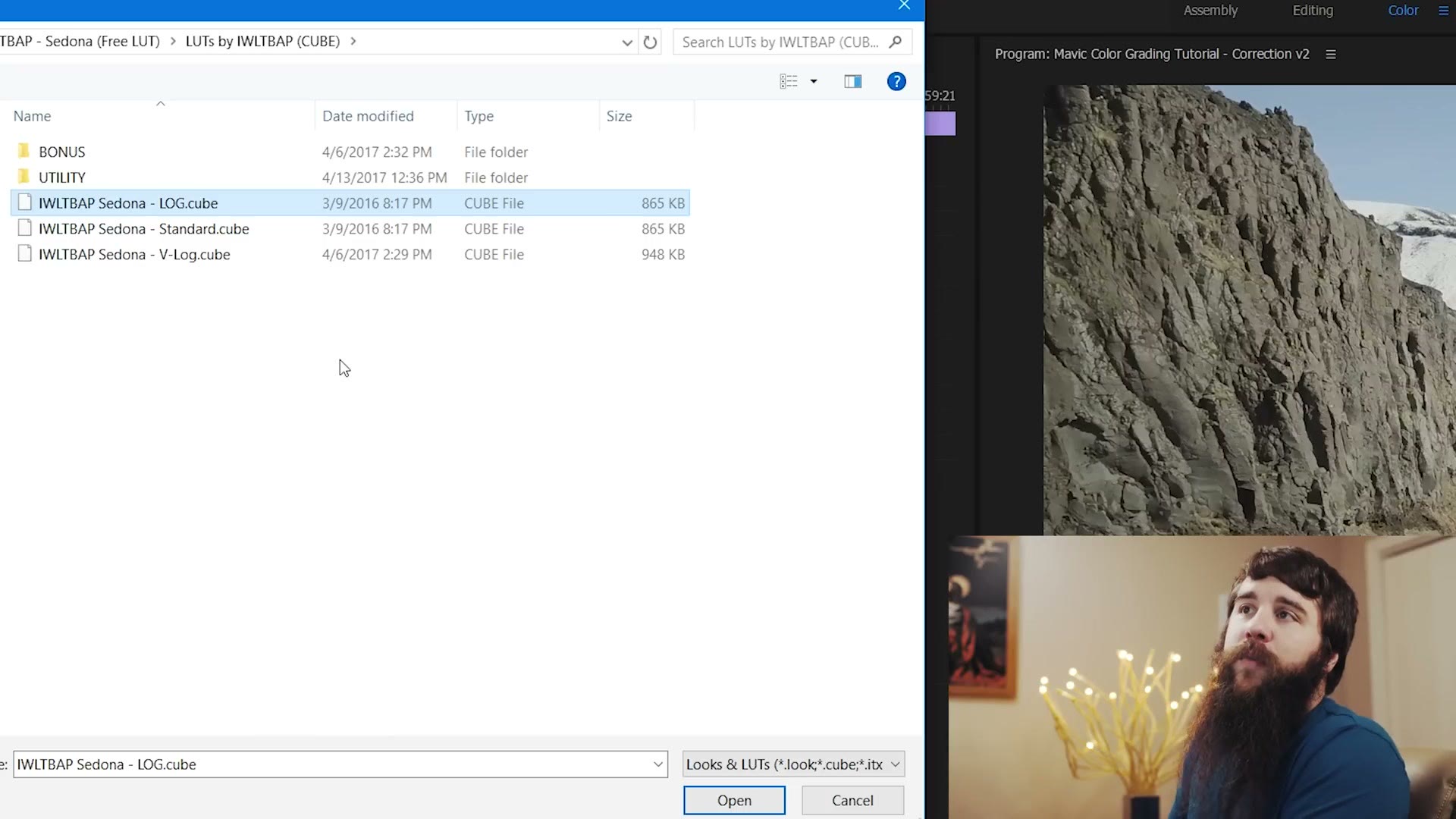
Task: Sort by Date modified column header
Action: (x=368, y=116)
